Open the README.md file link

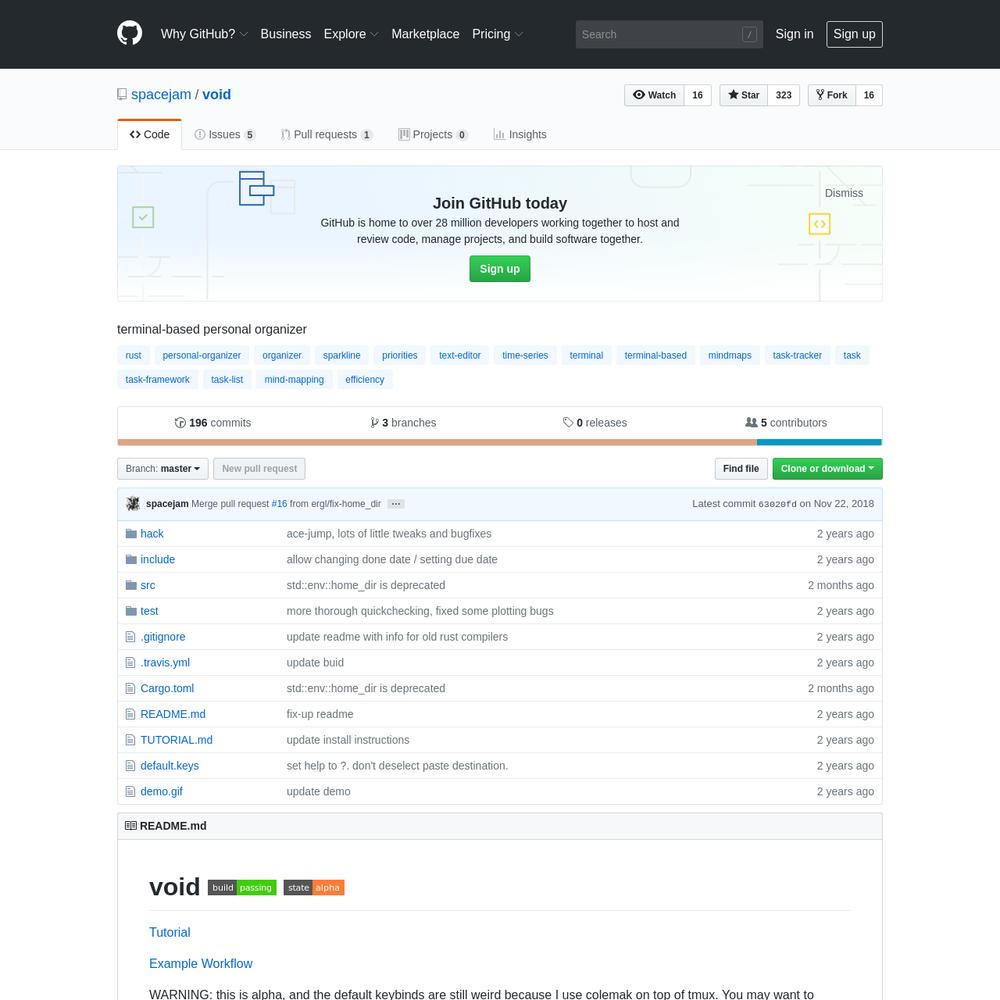pos(173,714)
